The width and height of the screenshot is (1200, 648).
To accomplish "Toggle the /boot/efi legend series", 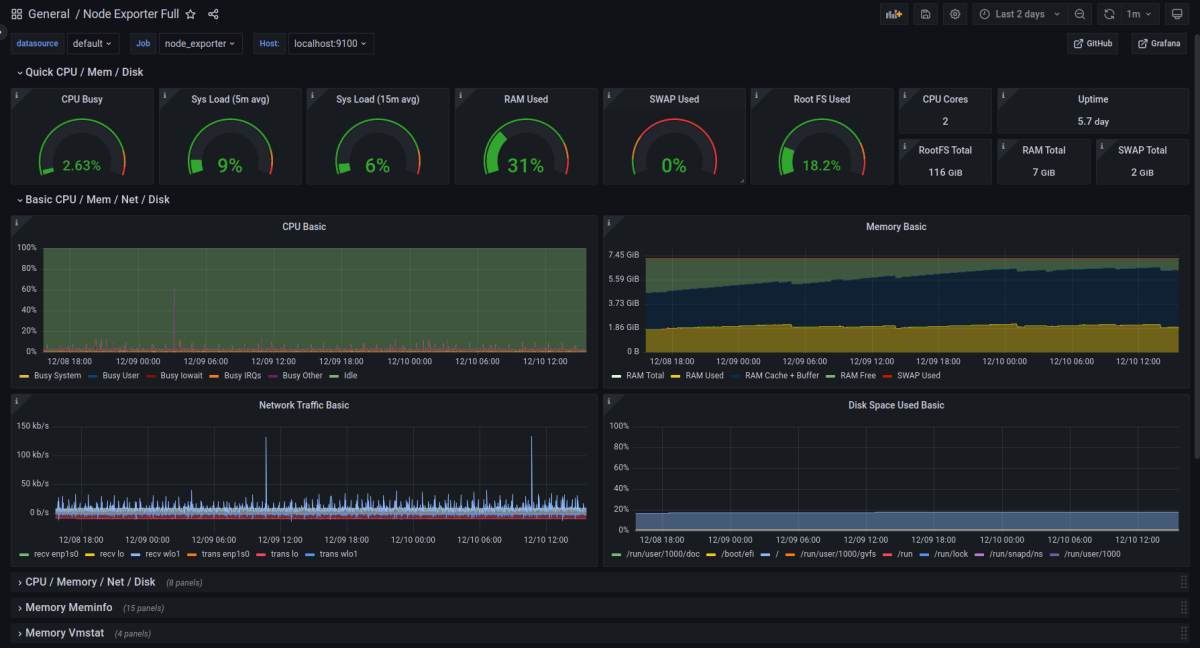I will coord(739,554).
